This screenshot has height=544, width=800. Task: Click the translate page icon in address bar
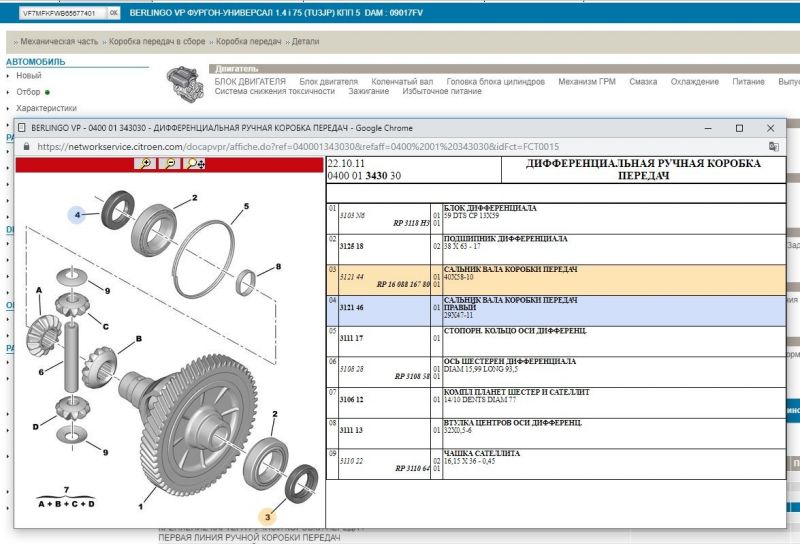(773, 146)
